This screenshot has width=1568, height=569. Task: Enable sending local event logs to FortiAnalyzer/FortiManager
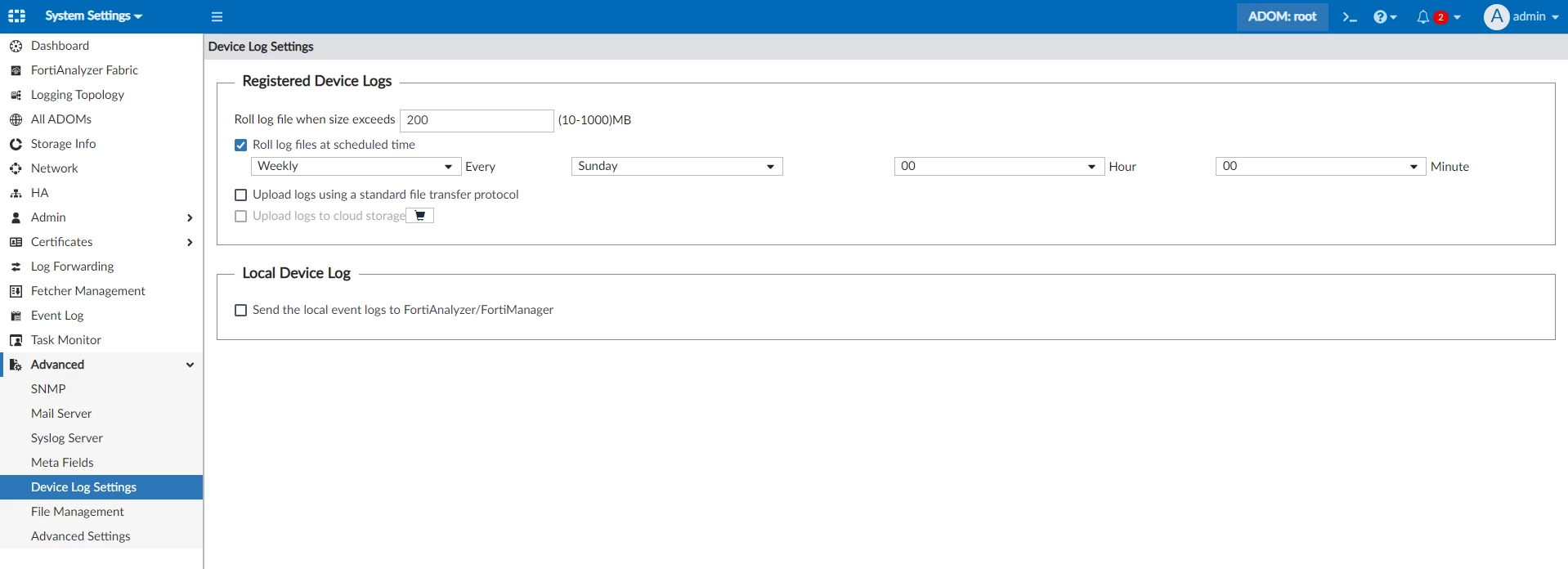click(240, 310)
